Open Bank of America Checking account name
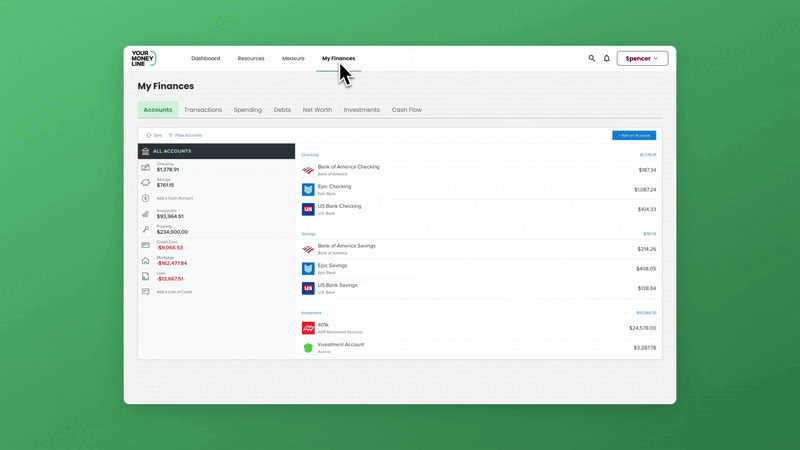The image size is (800, 450). click(x=348, y=167)
